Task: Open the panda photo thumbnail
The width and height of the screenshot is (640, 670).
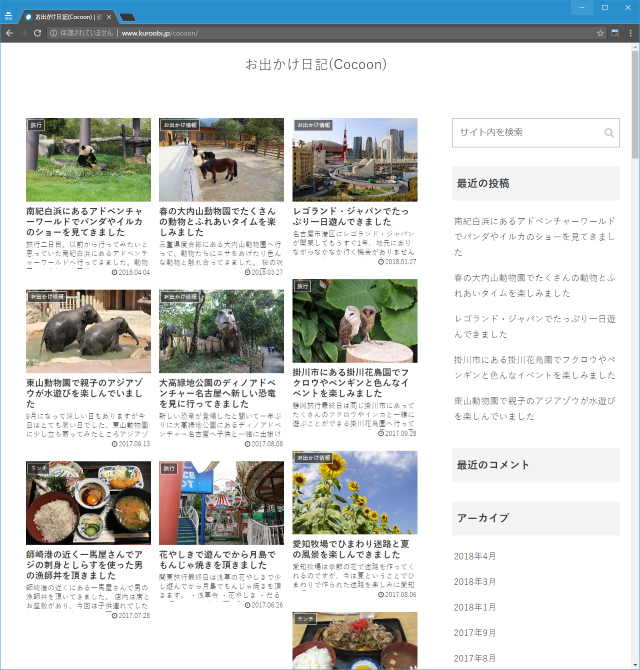Action: (88, 160)
